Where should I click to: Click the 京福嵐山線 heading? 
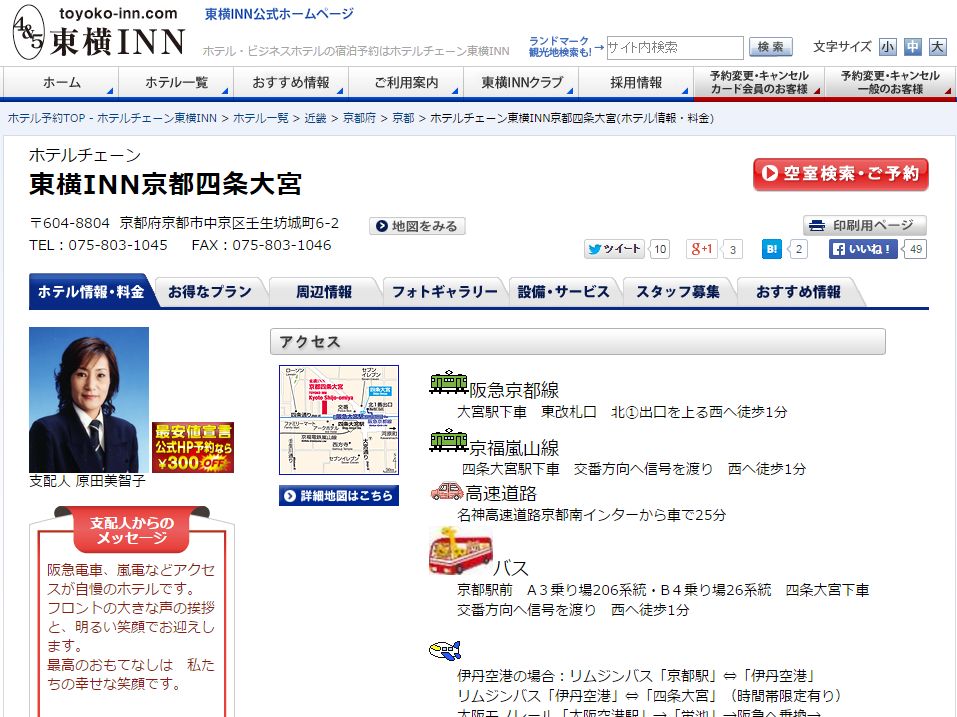coord(514,448)
